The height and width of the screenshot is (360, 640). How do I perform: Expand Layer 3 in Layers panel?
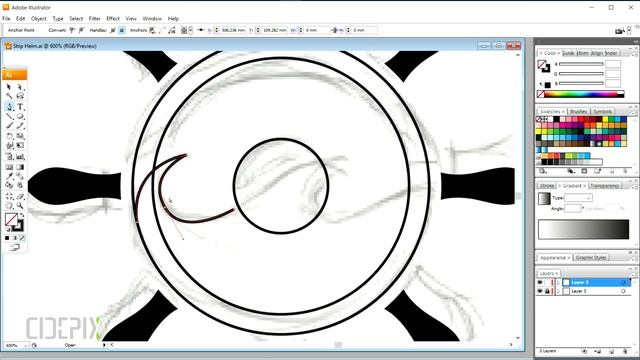(558, 291)
